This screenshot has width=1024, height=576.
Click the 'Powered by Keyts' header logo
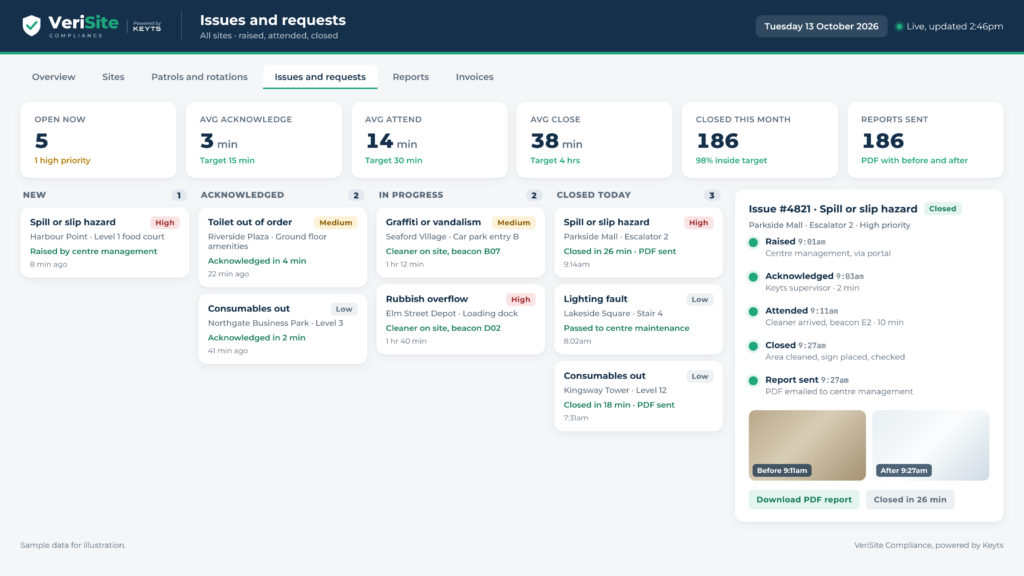point(147,26)
